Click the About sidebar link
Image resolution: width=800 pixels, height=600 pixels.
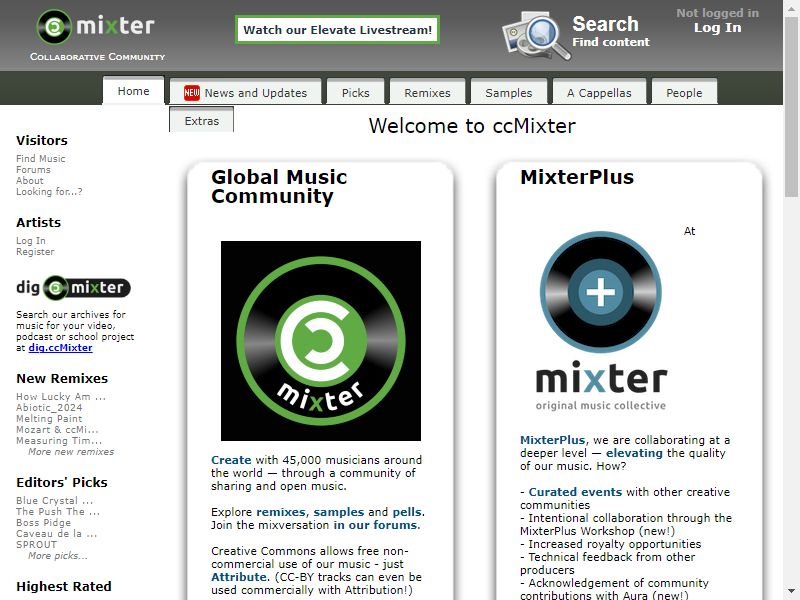[30, 181]
